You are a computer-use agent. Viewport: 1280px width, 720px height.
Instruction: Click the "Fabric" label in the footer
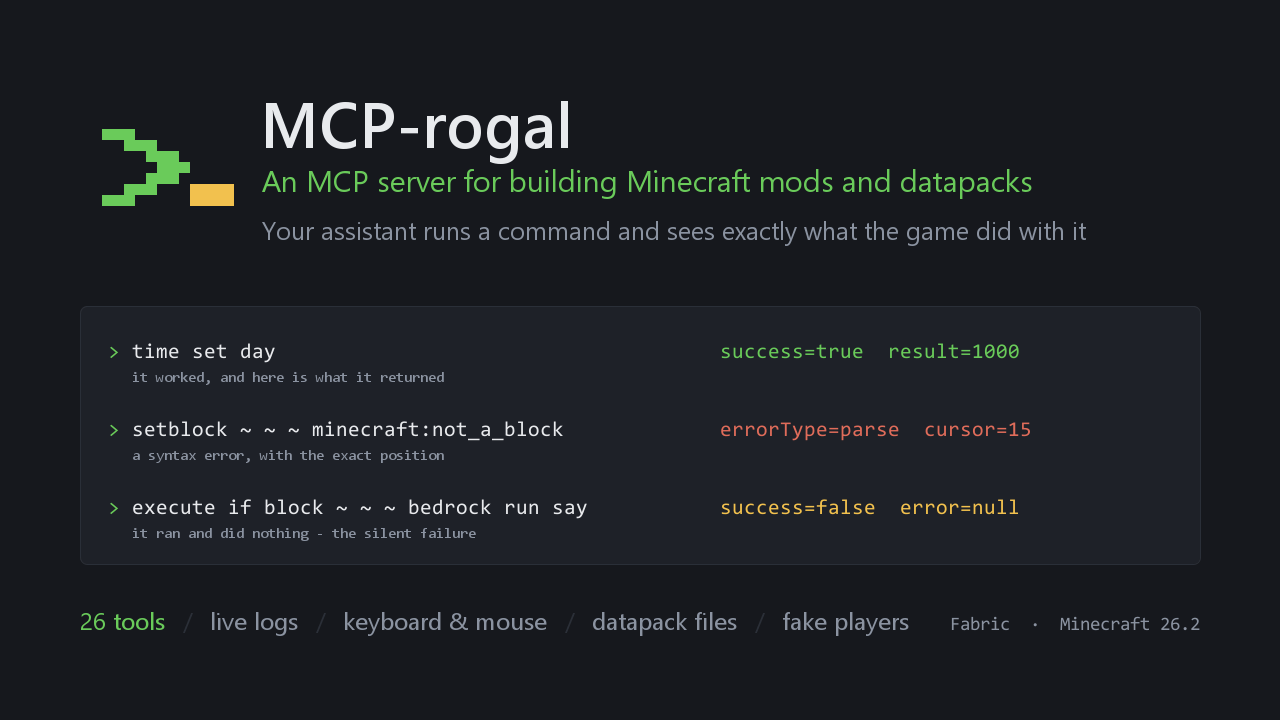980,624
